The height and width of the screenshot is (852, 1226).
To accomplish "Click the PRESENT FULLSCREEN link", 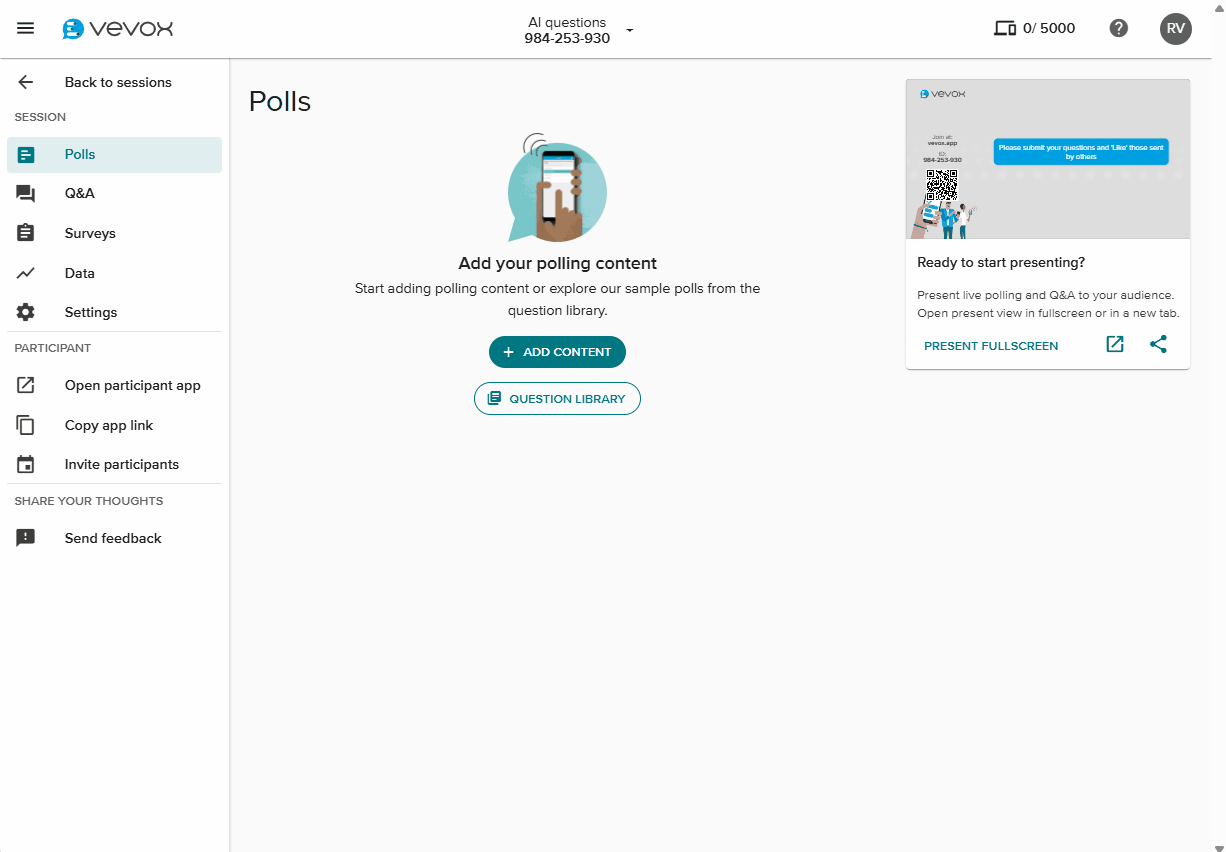I will point(990,344).
